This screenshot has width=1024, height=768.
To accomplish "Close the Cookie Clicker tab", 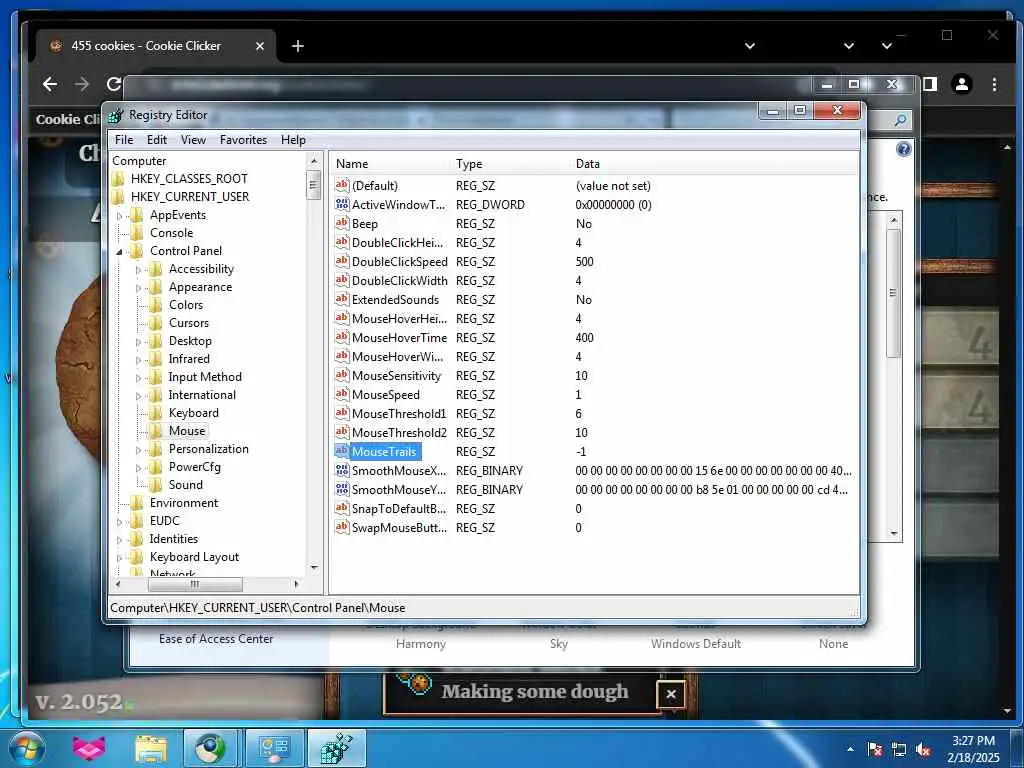I will tap(259, 46).
